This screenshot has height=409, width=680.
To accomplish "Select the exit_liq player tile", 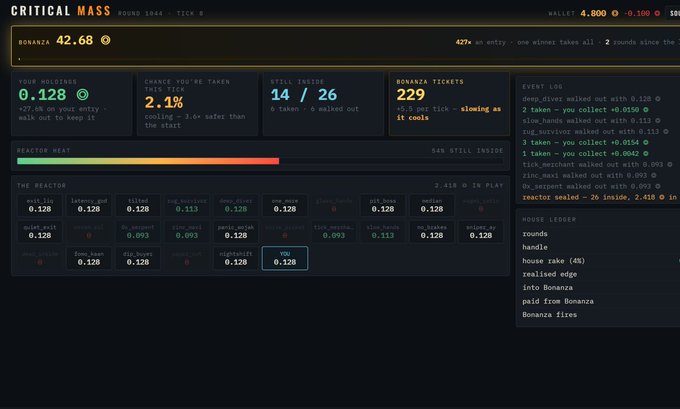I will point(40,205).
